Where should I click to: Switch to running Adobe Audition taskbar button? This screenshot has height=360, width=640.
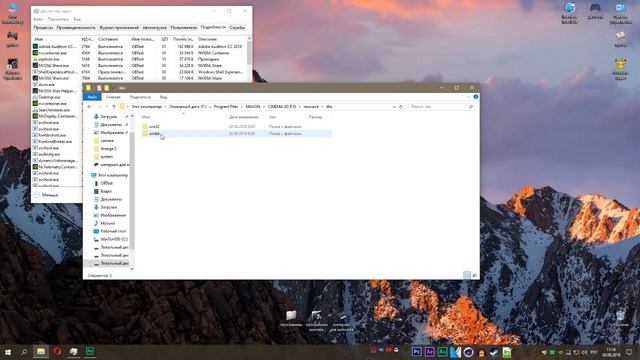coord(90,351)
